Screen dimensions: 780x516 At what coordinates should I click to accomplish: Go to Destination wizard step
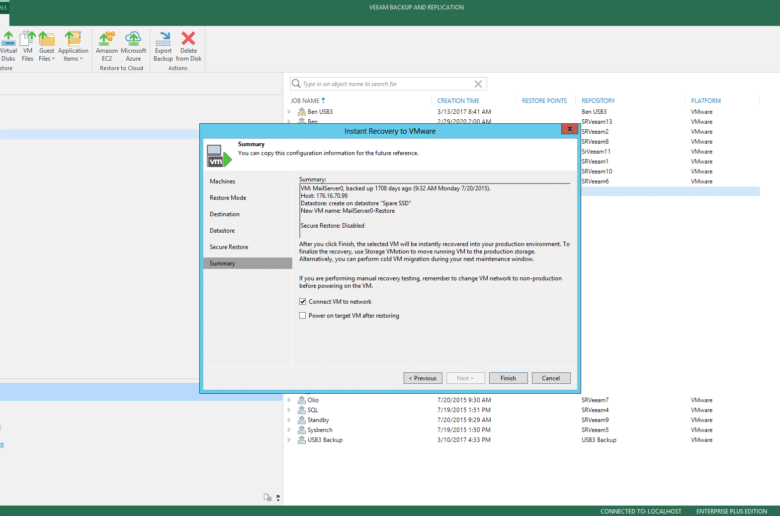(224, 214)
